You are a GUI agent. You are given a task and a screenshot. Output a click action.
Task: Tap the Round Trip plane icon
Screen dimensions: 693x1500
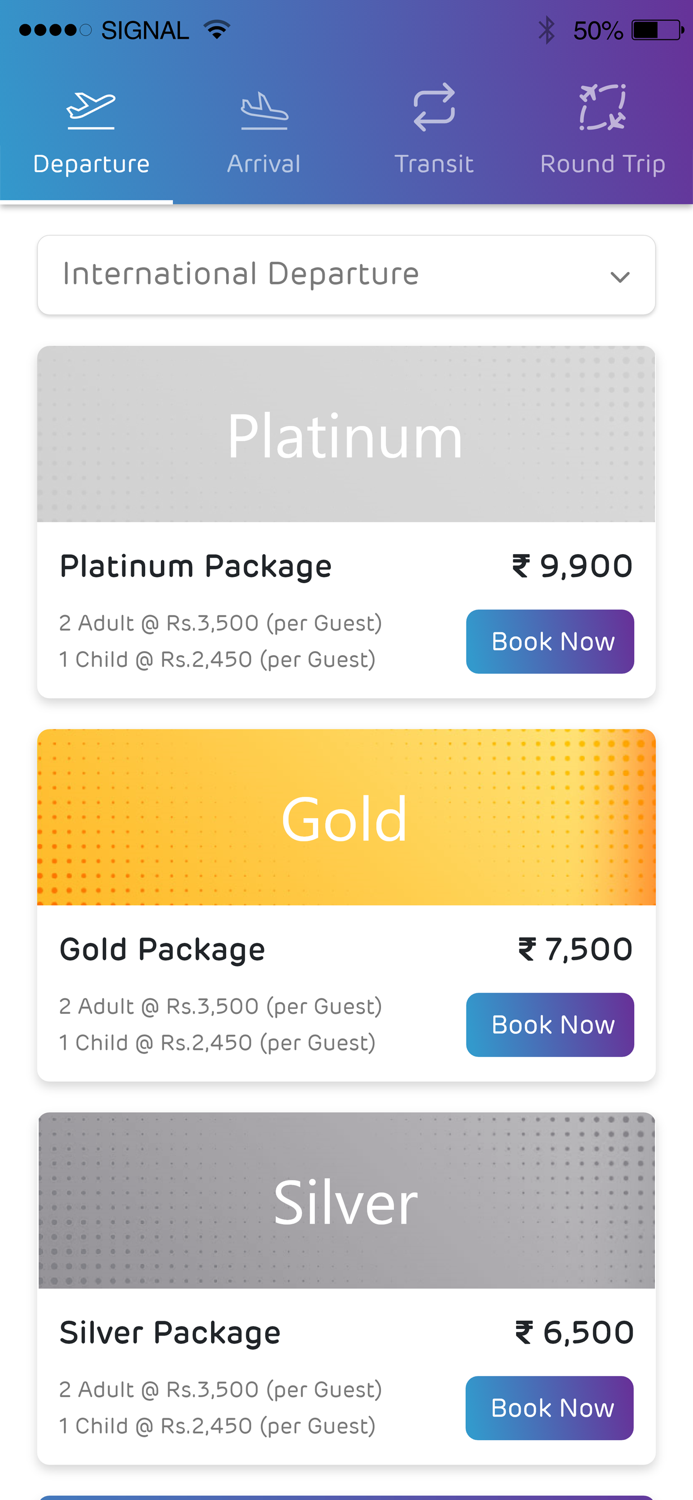pyautogui.click(x=602, y=108)
